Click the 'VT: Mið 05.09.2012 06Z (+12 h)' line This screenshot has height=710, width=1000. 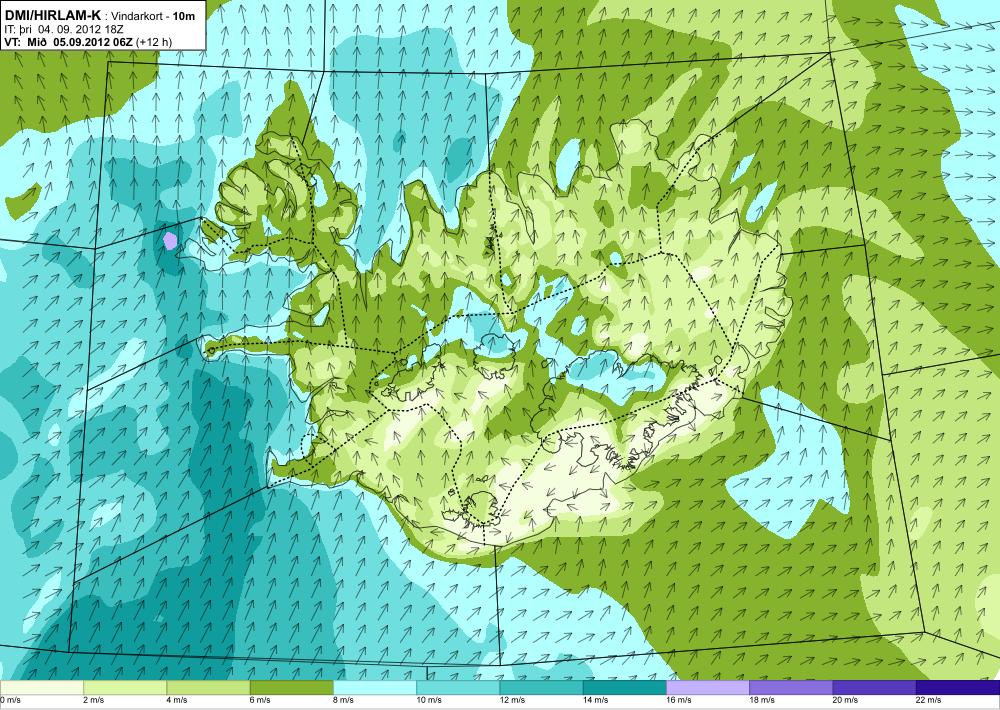click(x=89, y=42)
